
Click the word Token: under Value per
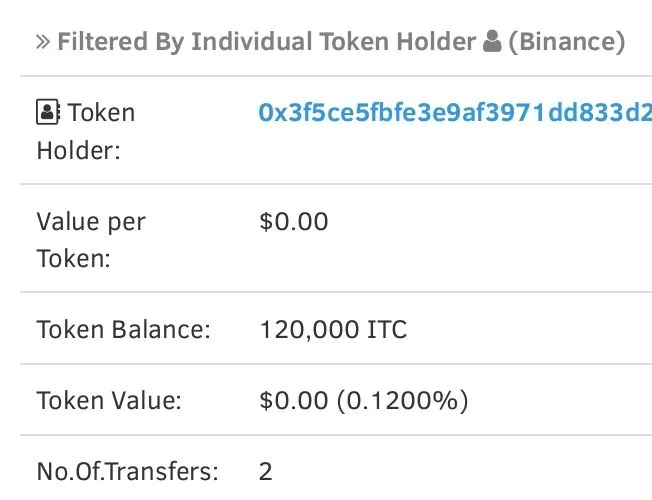(74, 258)
